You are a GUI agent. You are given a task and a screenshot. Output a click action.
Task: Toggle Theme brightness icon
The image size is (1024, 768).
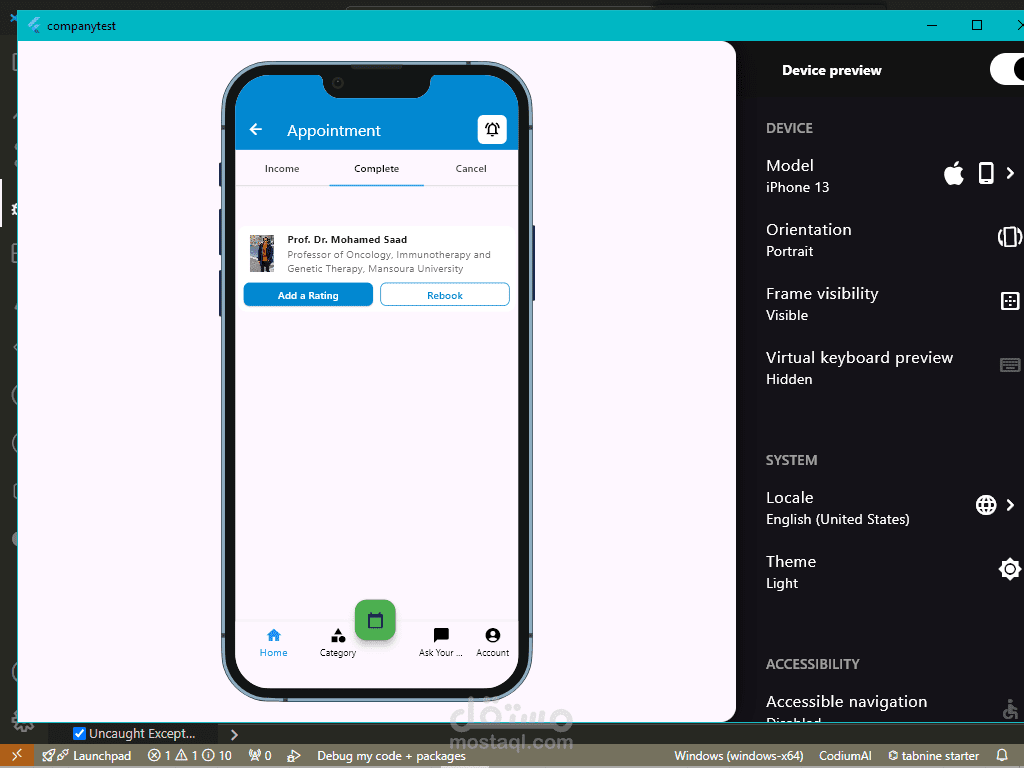click(x=1010, y=569)
